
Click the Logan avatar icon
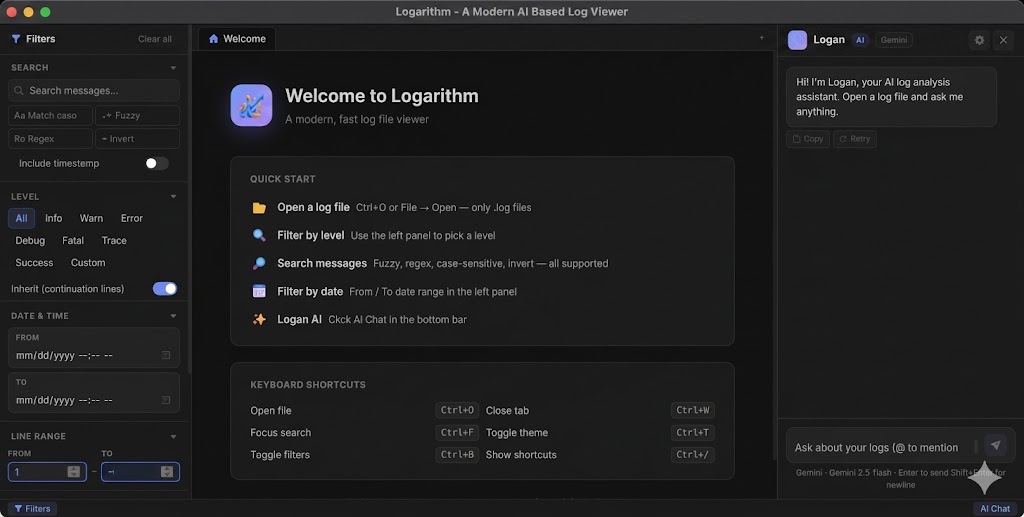(797, 40)
